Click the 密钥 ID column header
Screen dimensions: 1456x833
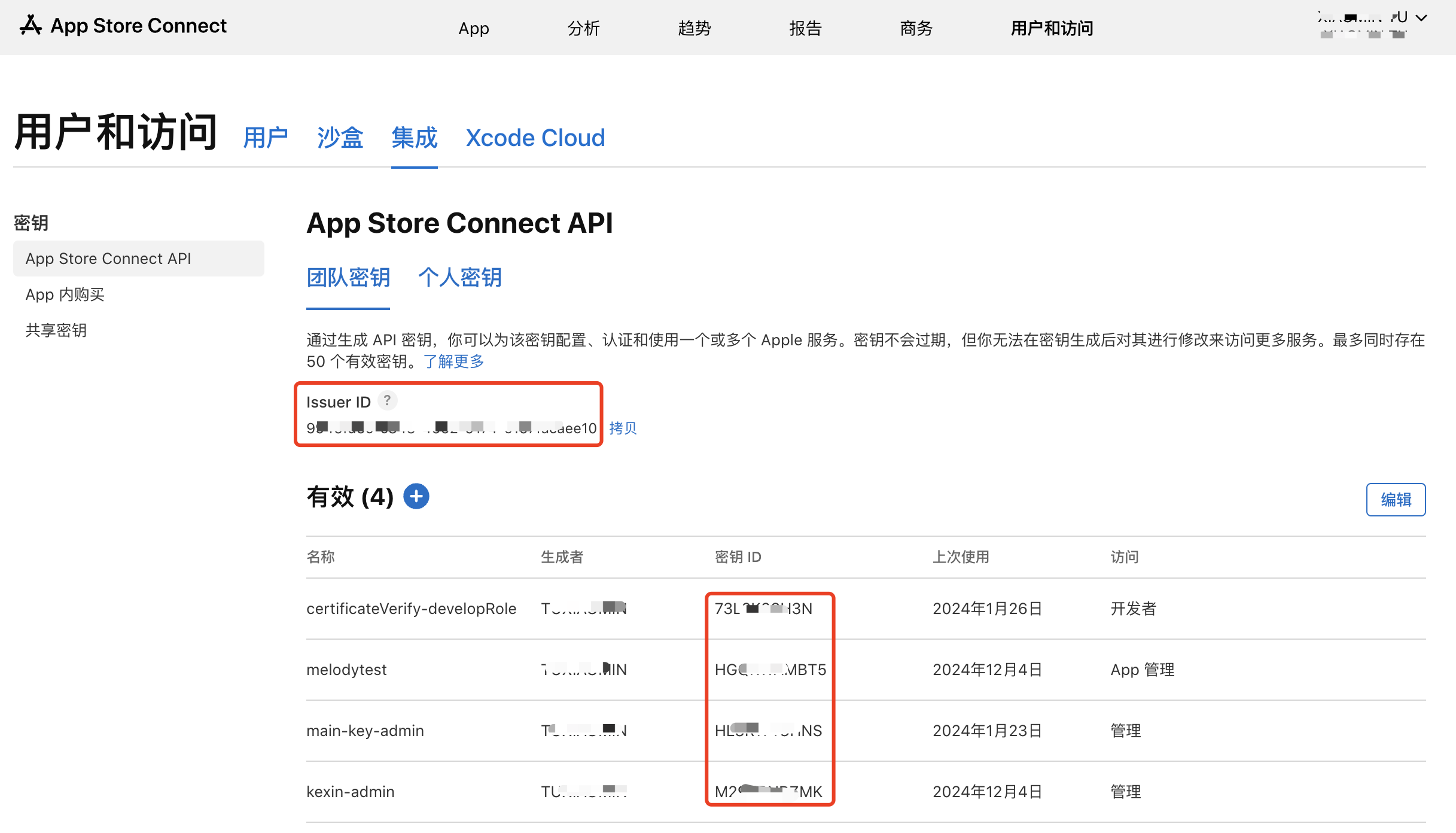click(x=738, y=557)
